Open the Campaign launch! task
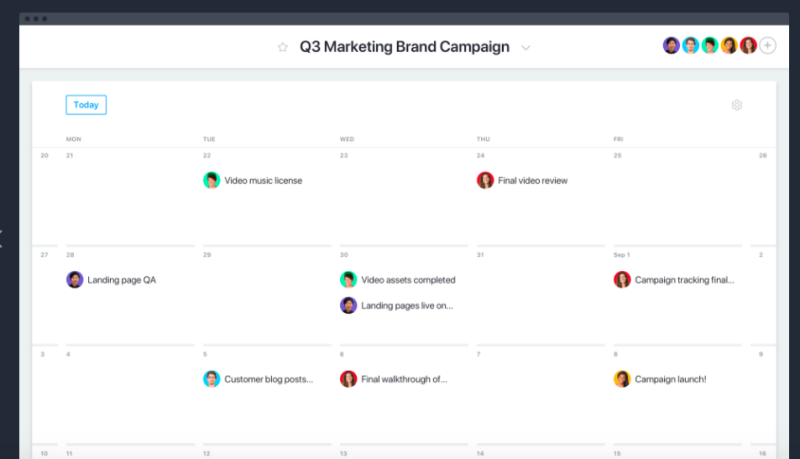800x459 pixels. click(670, 379)
